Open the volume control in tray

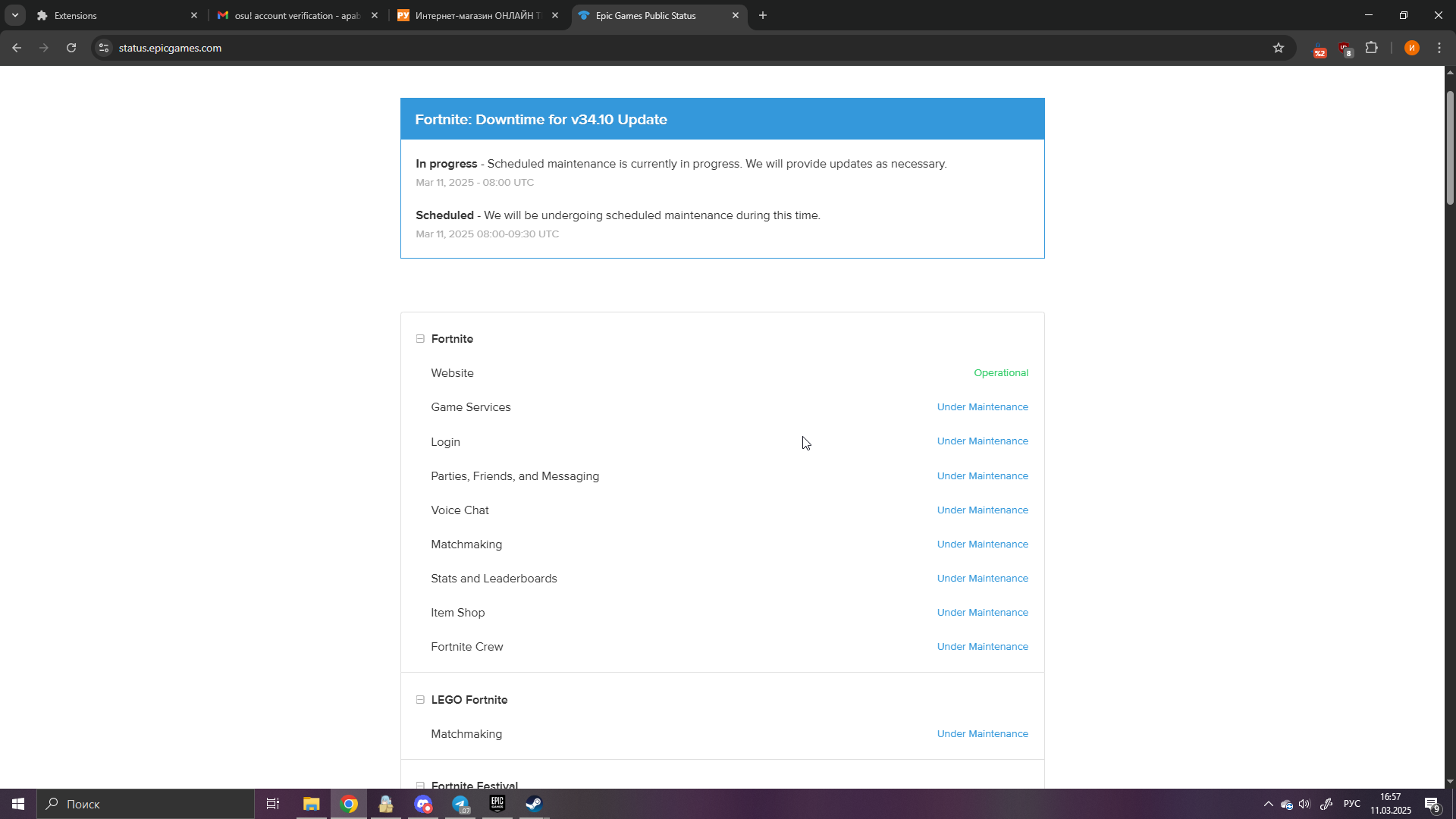(1304, 804)
